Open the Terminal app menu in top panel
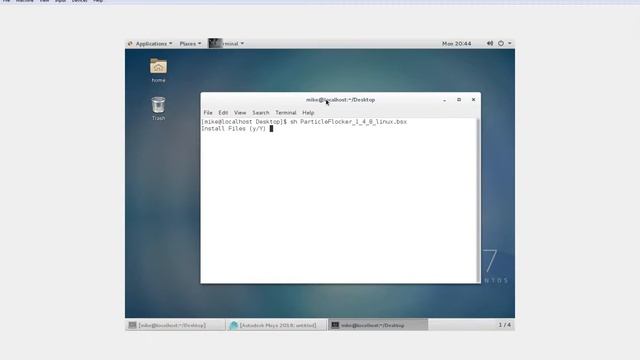The height and width of the screenshot is (360, 640). tap(227, 43)
